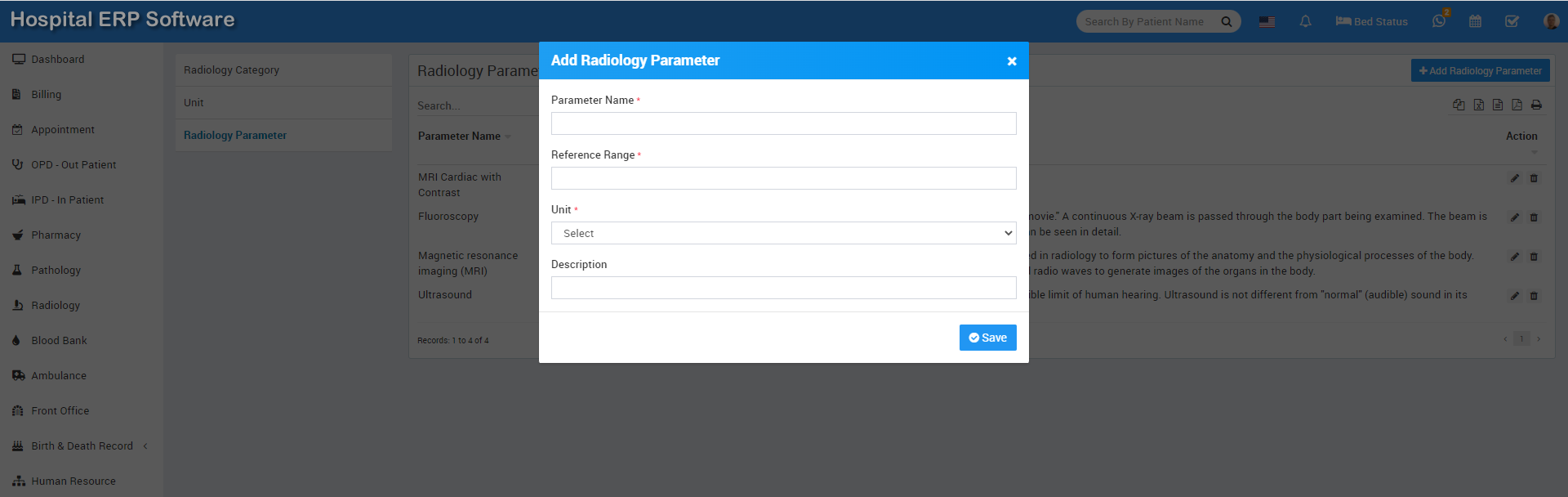Click the Save button
This screenshot has width=1568, height=497.
pyautogui.click(x=987, y=338)
